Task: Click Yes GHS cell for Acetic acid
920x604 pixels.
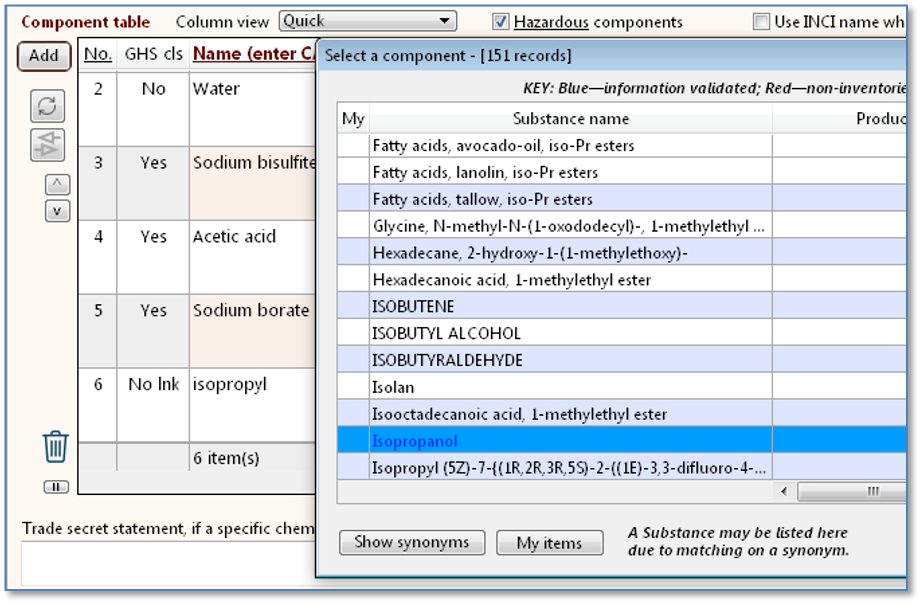Action: click(x=153, y=257)
